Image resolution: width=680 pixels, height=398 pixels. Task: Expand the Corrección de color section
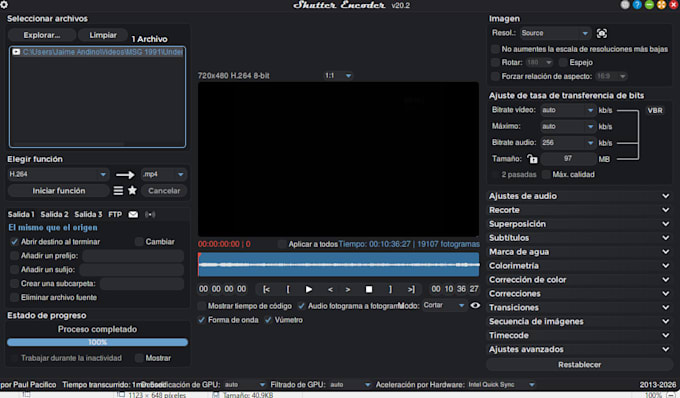pyautogui.click(x=579, y=280)
